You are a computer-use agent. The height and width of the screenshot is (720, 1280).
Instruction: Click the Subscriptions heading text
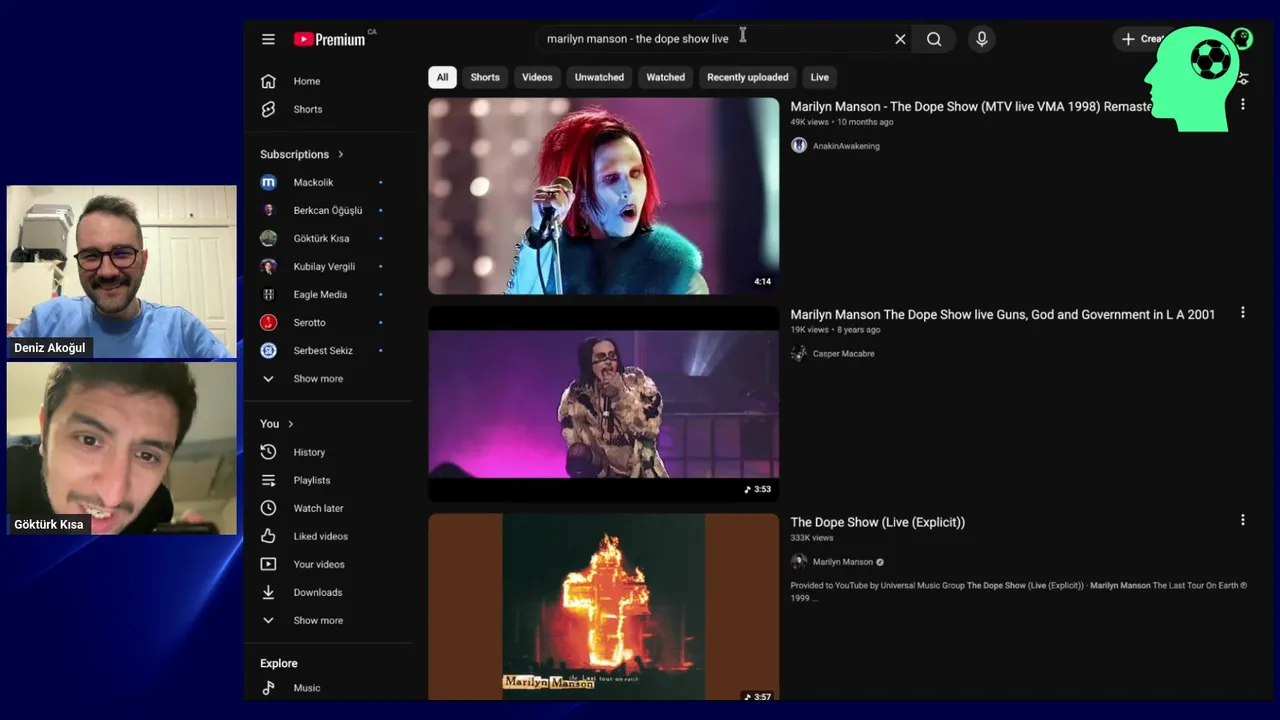coord(294,154)
